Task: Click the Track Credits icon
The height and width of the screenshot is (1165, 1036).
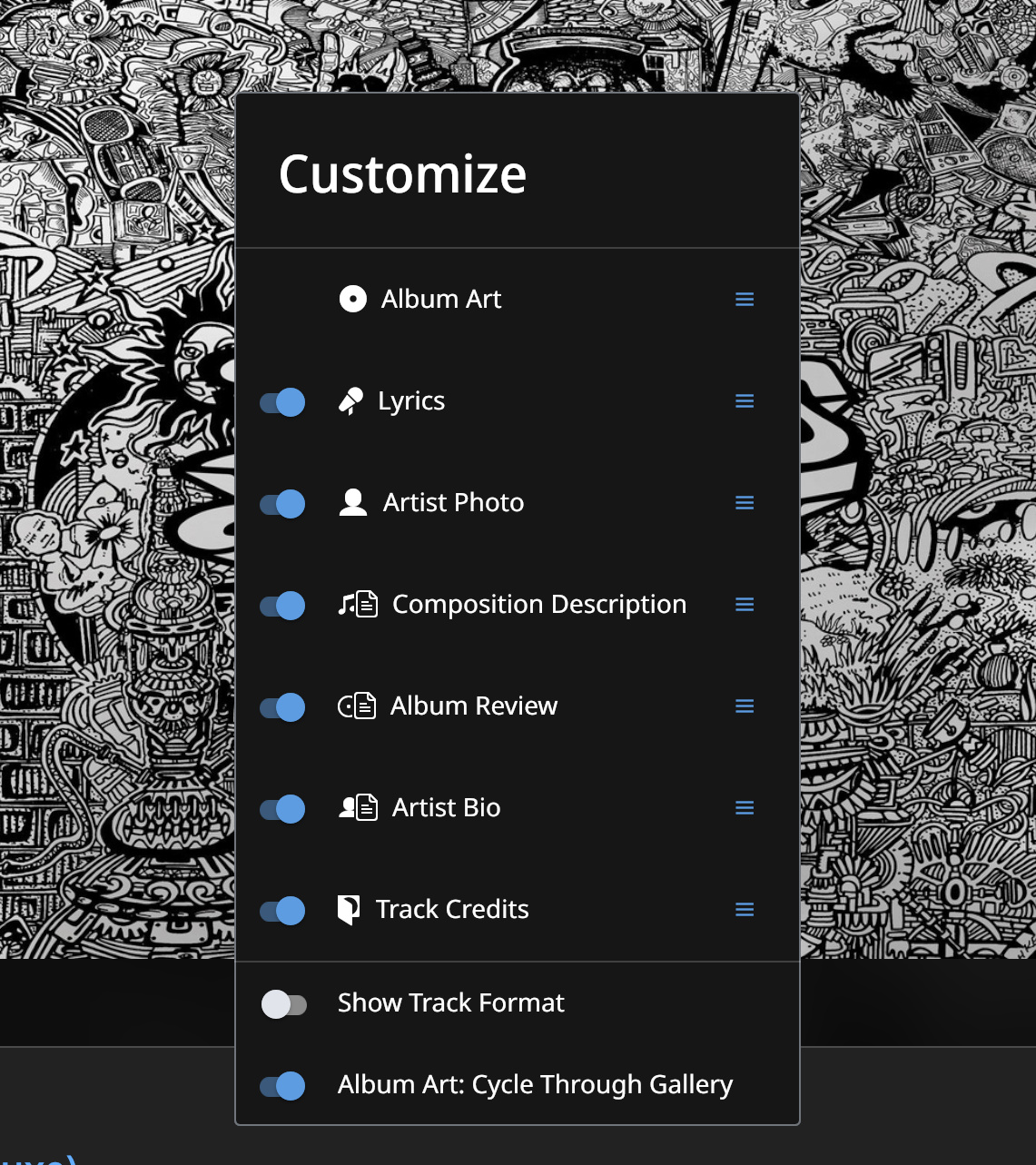Action: pos(348,909)
